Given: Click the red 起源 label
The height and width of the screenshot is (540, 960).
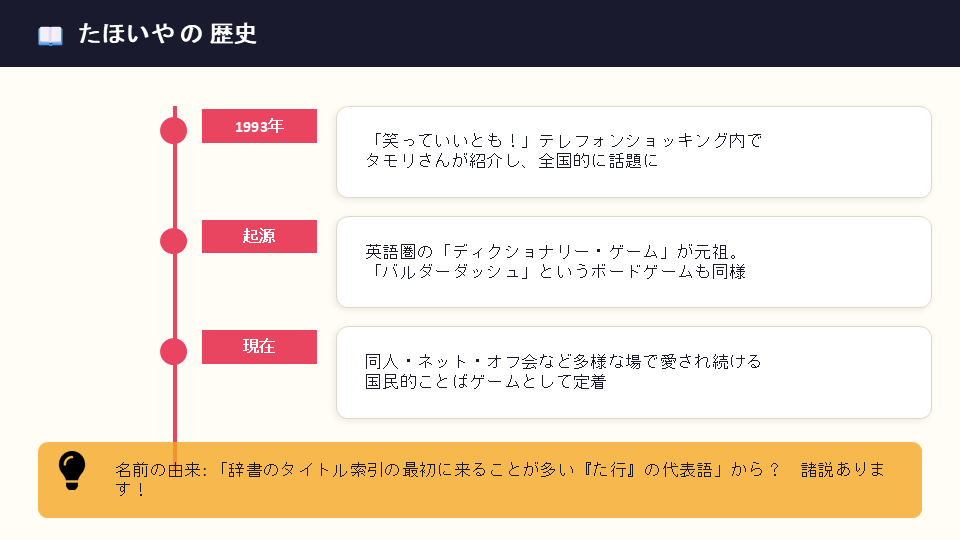Looking at the screenshot, I should (x=259, y=236).
